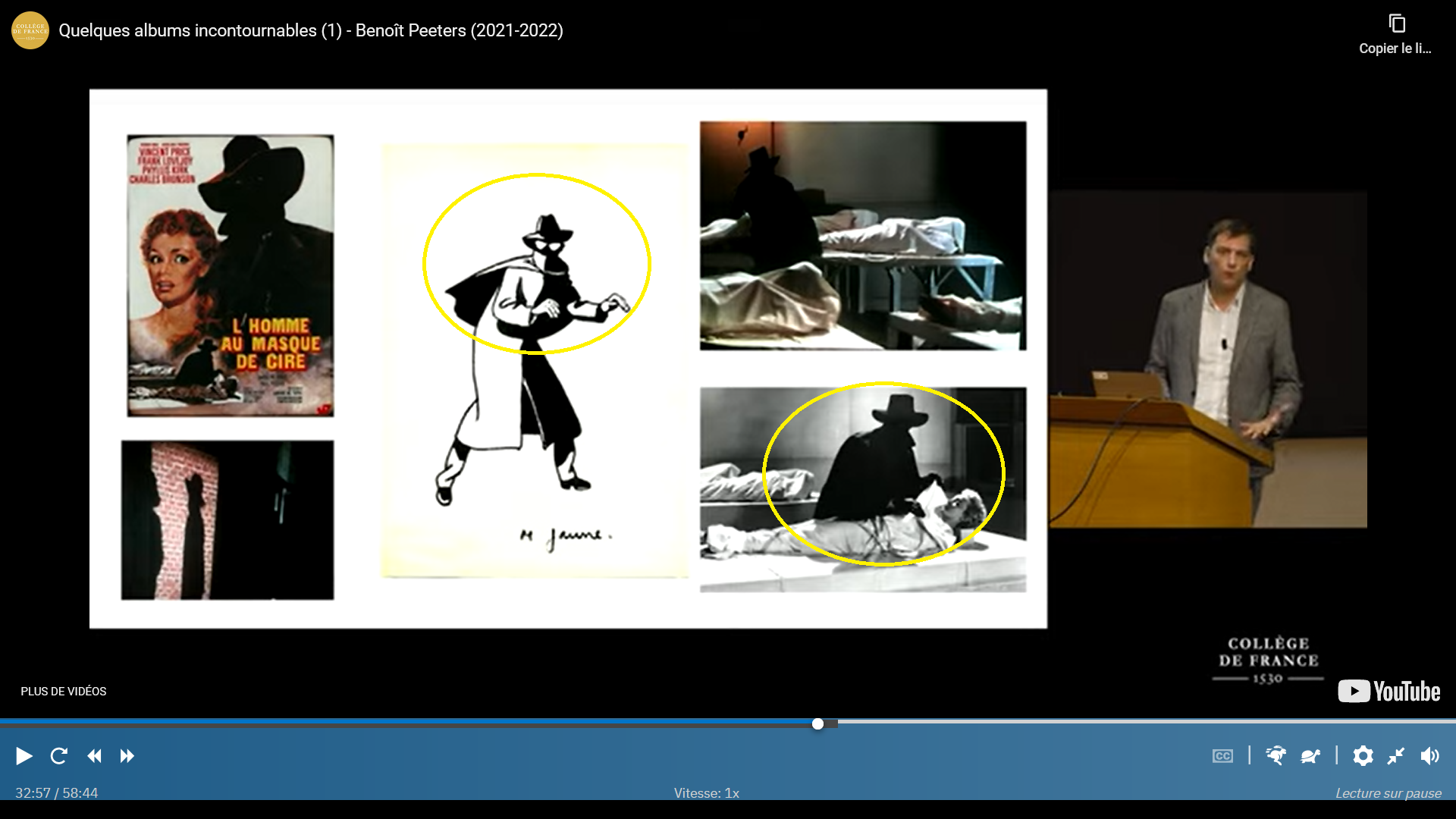Restart the video with replay icon
Image resolution: width=1456 pixels, height=819 pixels.
click(x=59, y=756)
